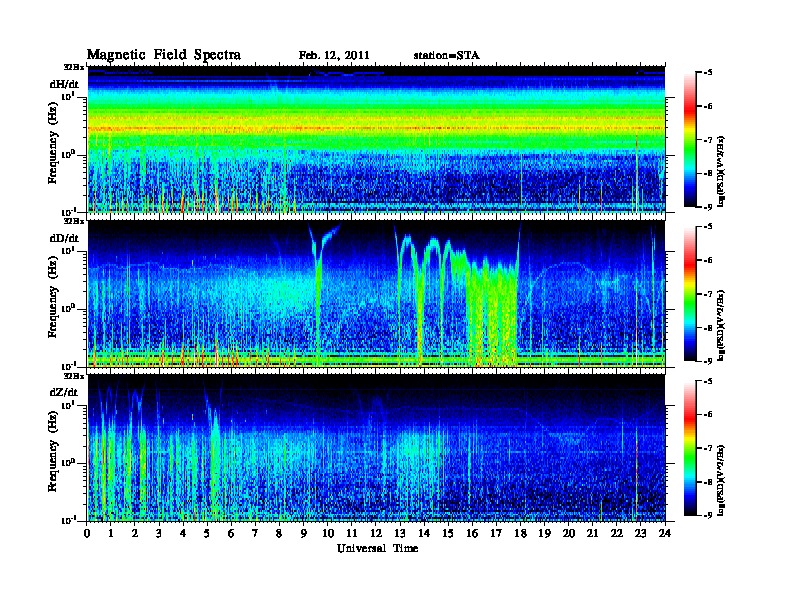Click the hour 3 tick label
792x612 pixels.
pos(159,533)
